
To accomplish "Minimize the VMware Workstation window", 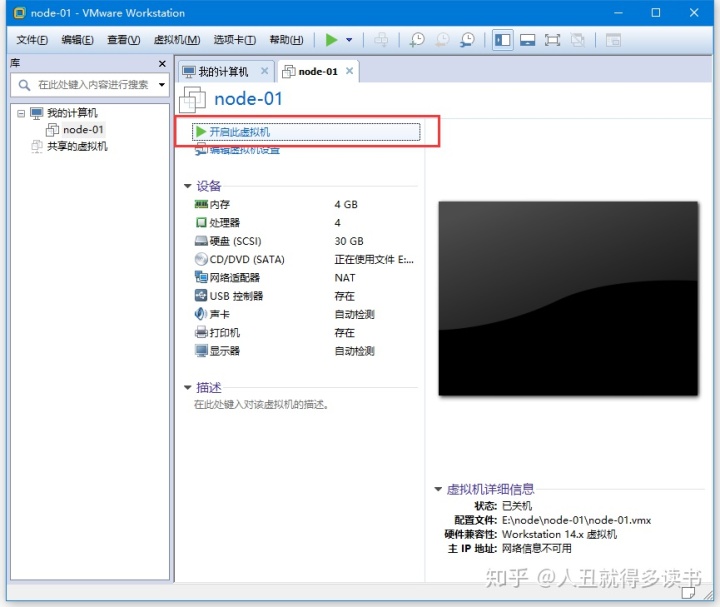I will (618, 13).
